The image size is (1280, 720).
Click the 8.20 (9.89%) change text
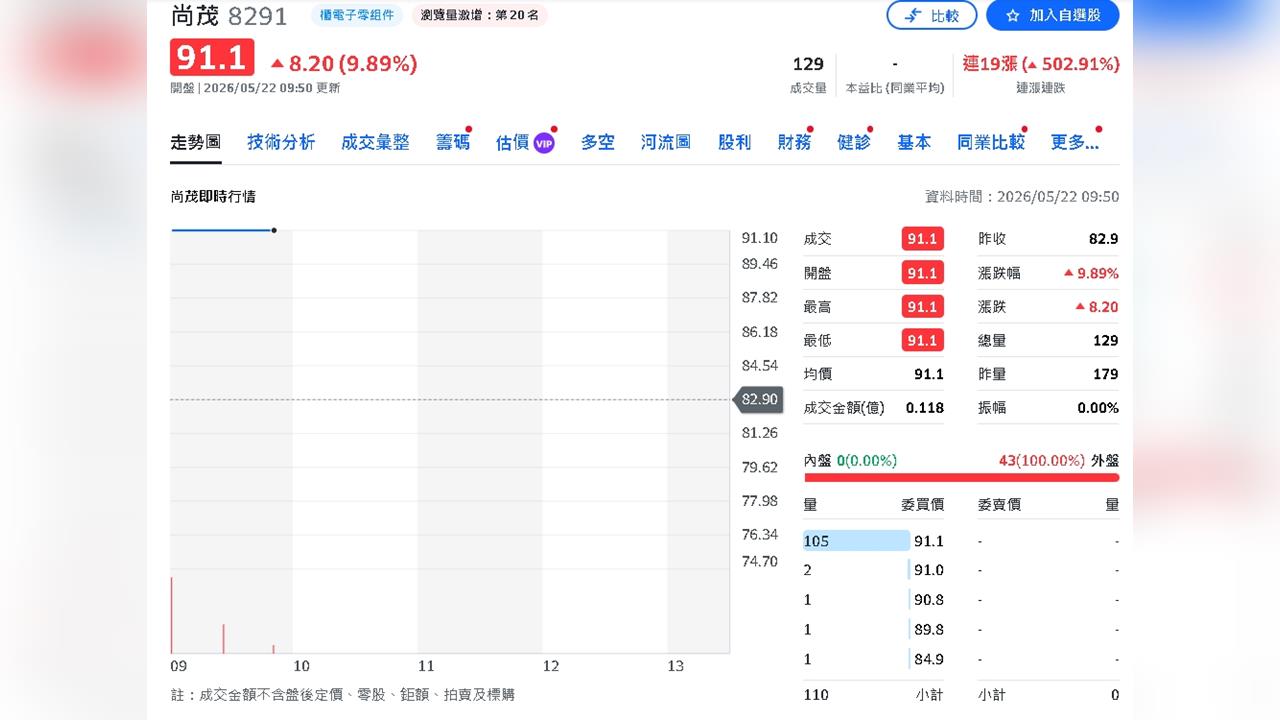(x=344, y=64)
